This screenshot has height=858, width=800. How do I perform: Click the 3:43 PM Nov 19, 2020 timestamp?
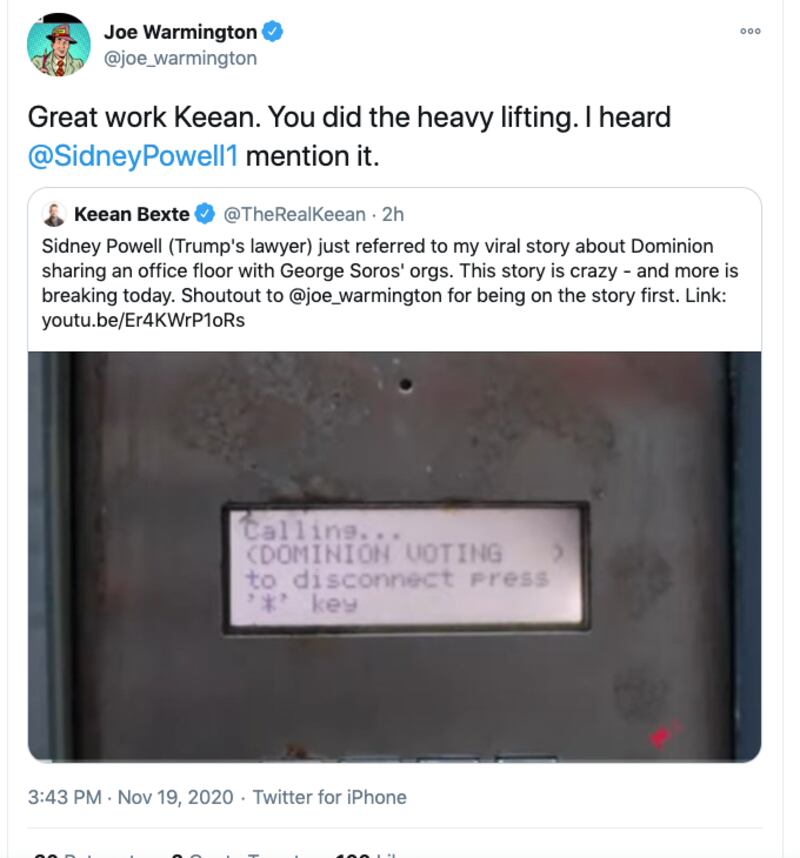pos(130,797)
